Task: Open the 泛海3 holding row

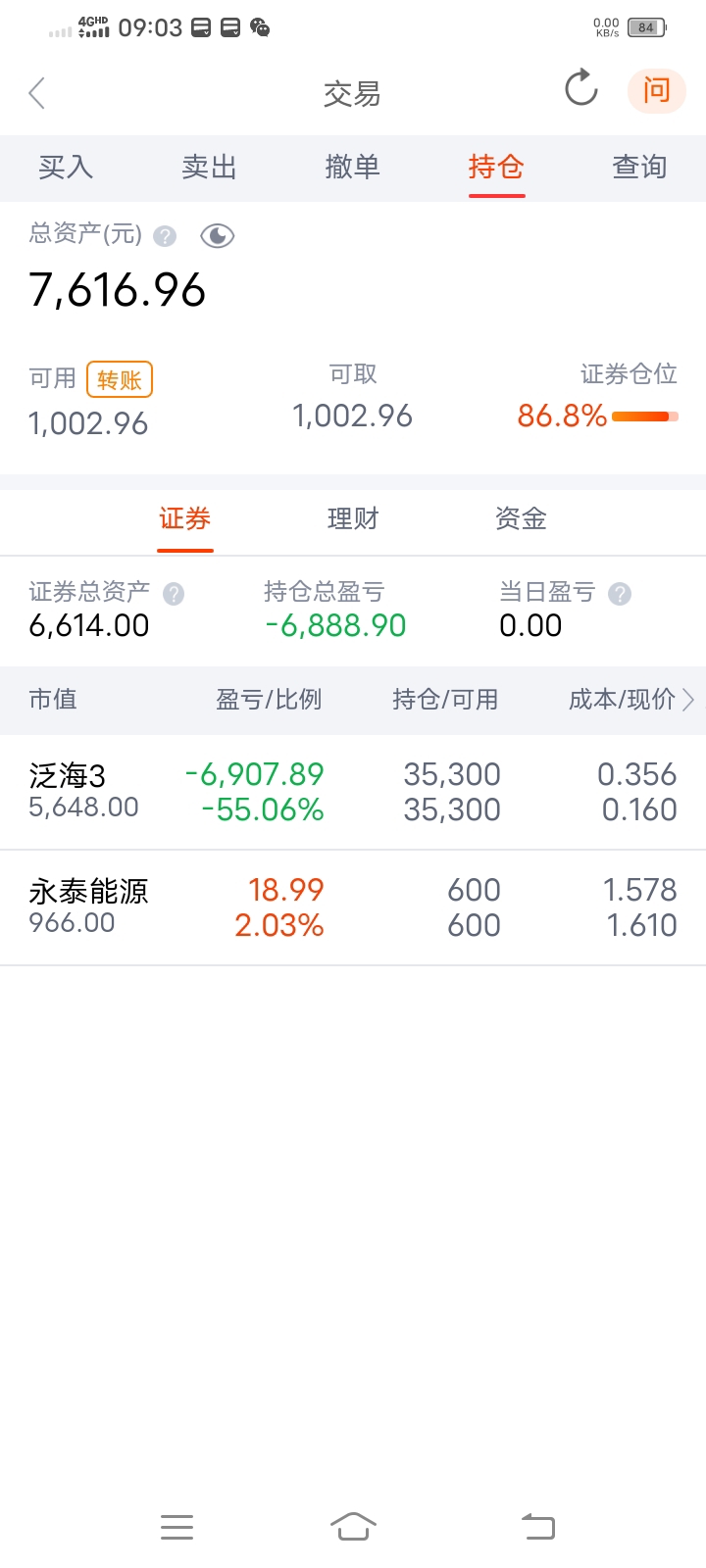Action: coord(353,792)
